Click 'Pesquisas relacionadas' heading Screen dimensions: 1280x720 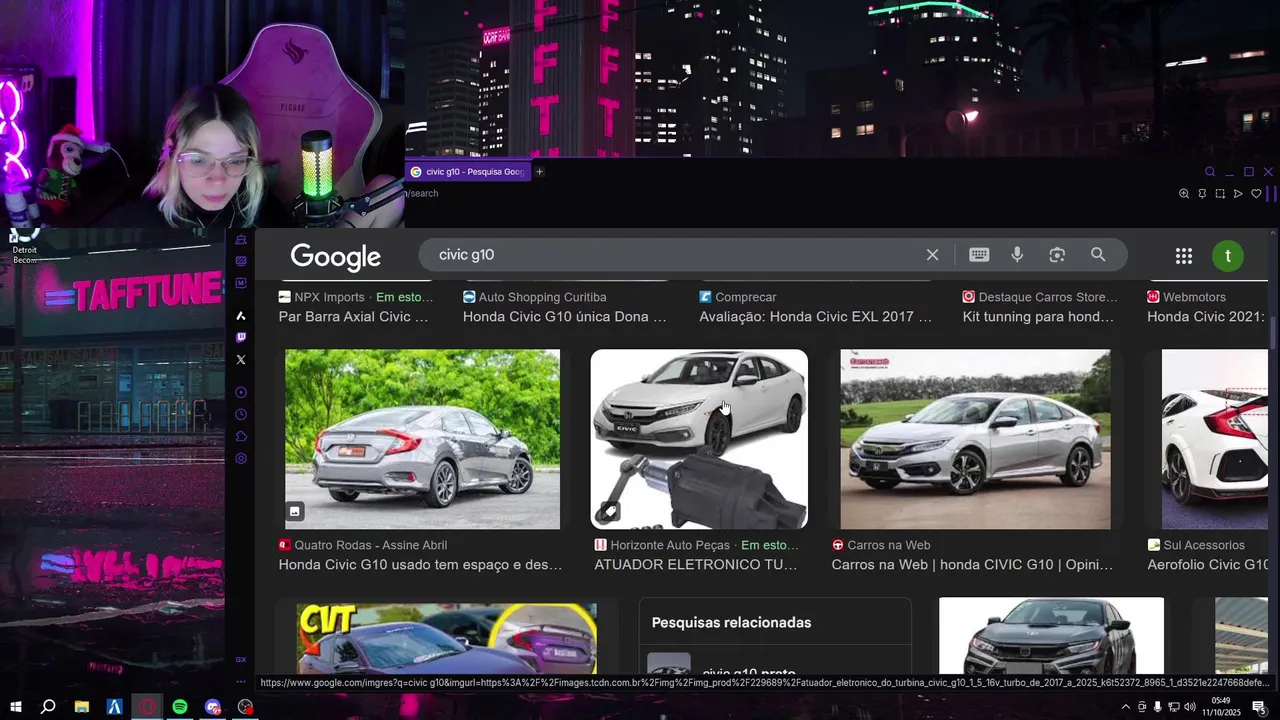[731, 623]
